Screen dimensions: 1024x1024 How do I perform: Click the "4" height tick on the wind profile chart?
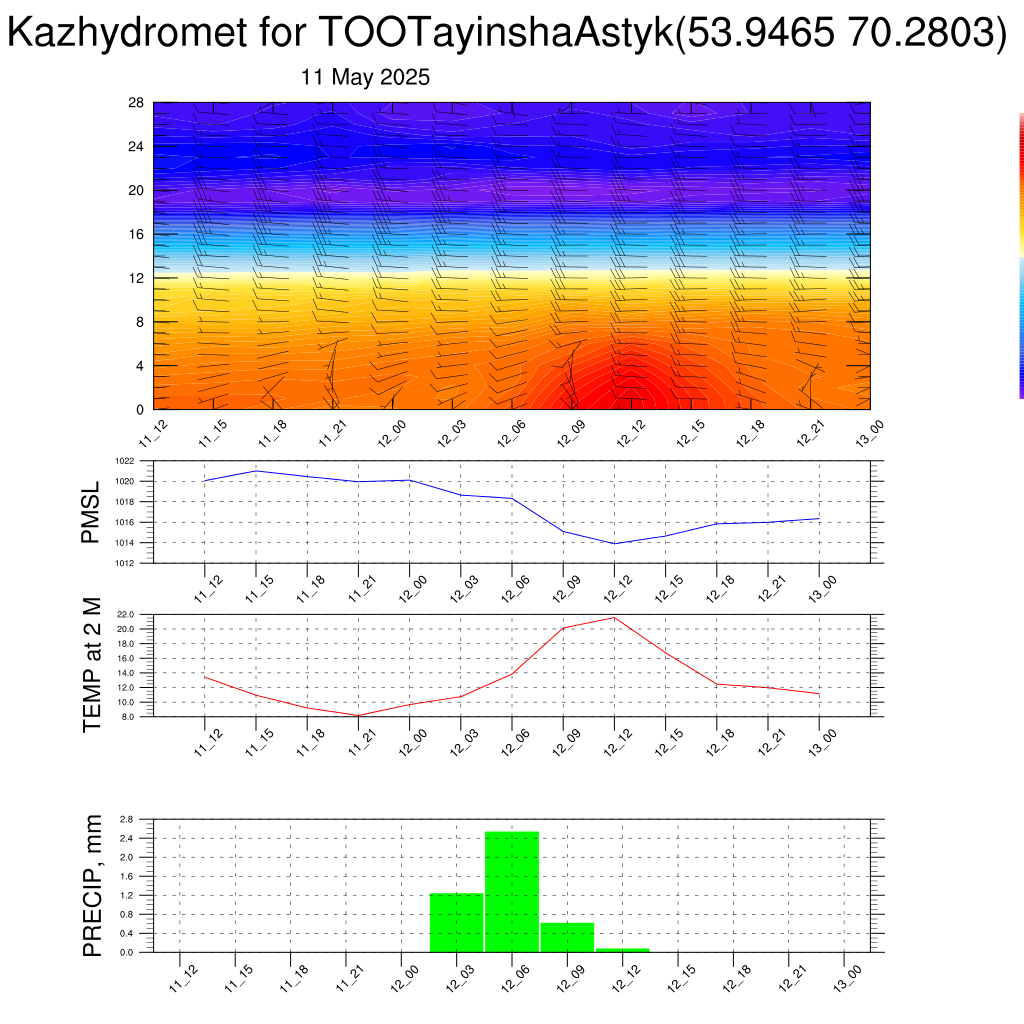click(139, 366)
